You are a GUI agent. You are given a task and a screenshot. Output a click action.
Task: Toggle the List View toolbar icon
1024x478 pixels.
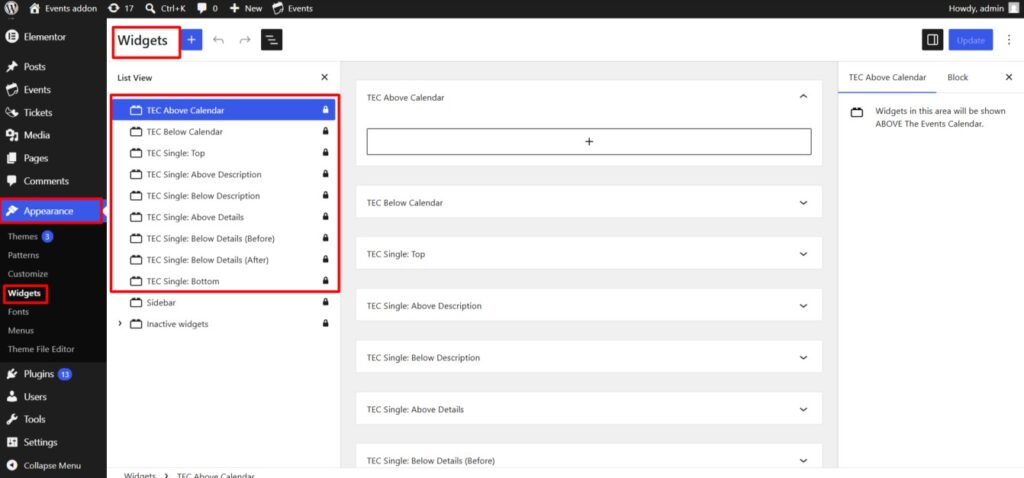[x=272, y=40]
